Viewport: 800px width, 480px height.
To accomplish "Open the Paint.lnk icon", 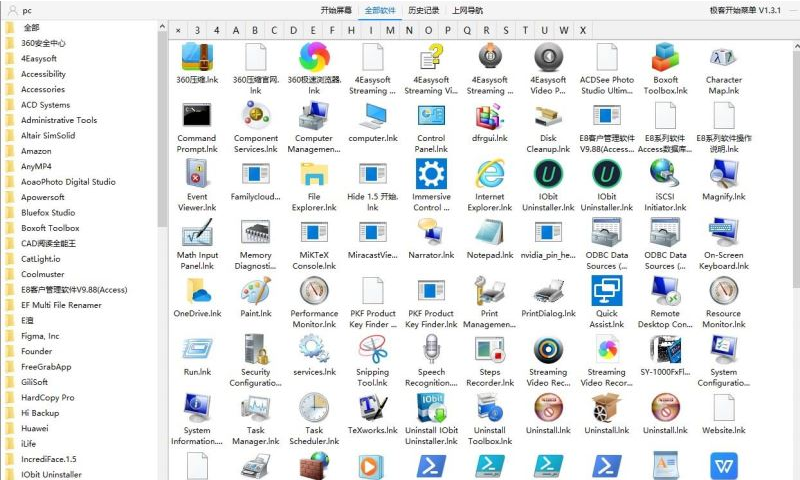I will pos(256,290).
